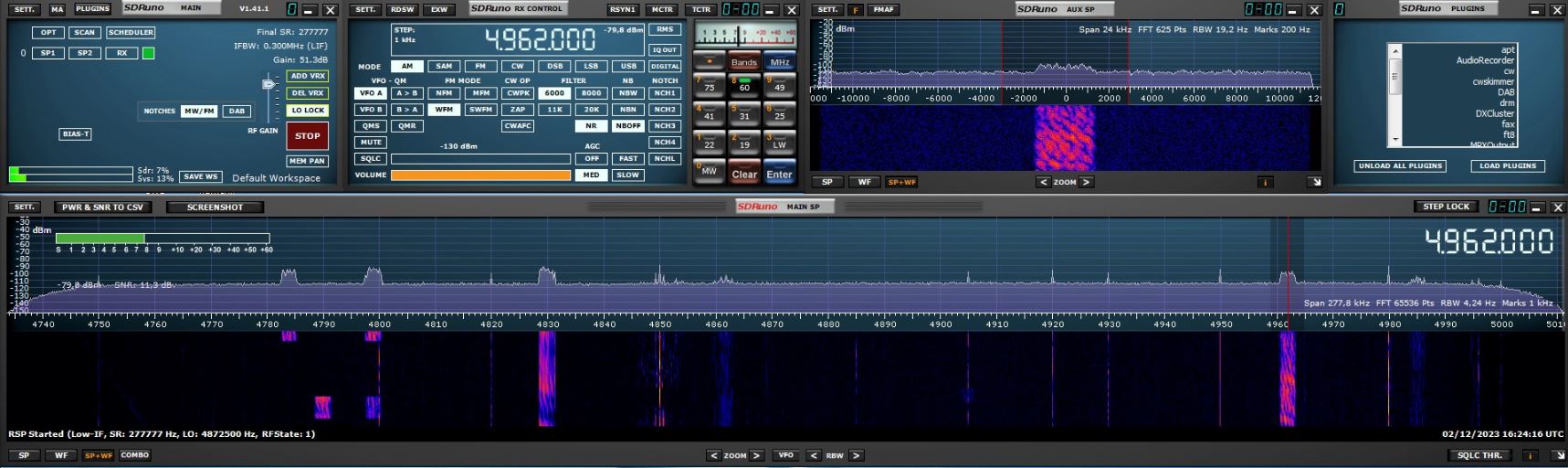
Task: Click the plugin list scroll-up arrow
Action: (1394, 50)
